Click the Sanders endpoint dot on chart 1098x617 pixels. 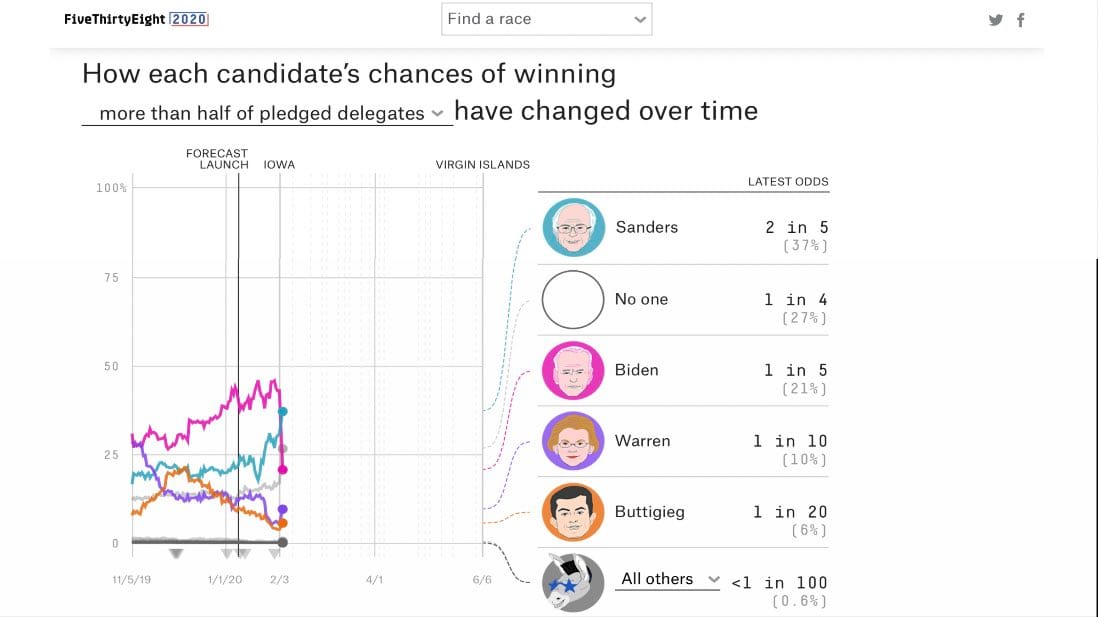tap(283, 411)
